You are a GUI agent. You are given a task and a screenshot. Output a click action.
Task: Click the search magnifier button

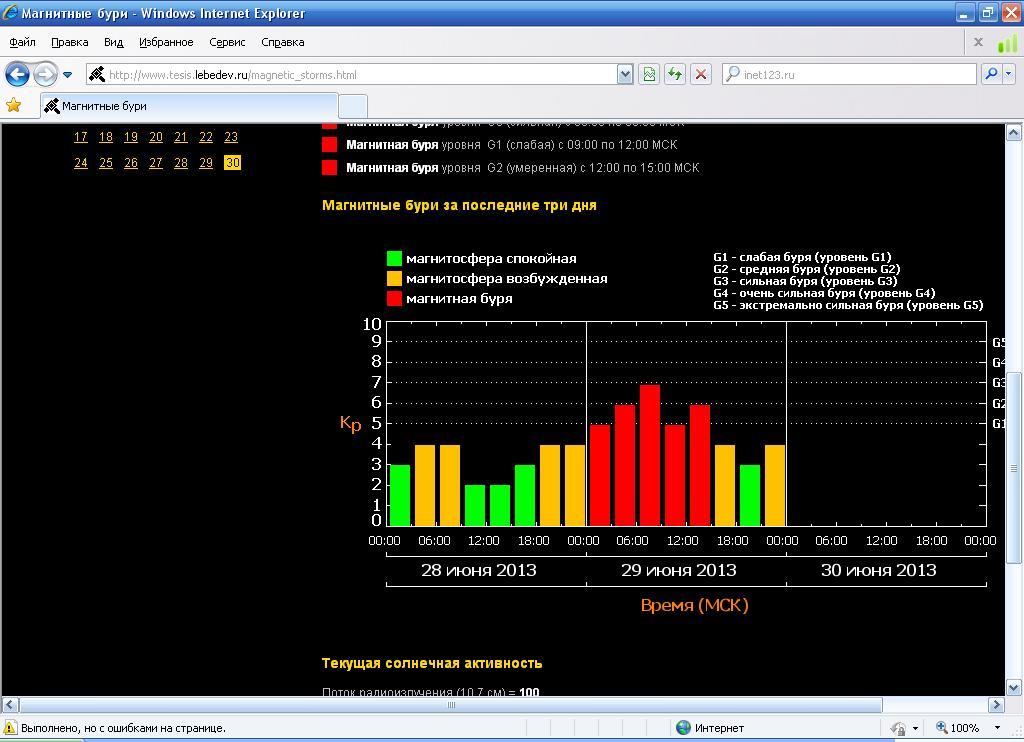[x=991, y=74]
